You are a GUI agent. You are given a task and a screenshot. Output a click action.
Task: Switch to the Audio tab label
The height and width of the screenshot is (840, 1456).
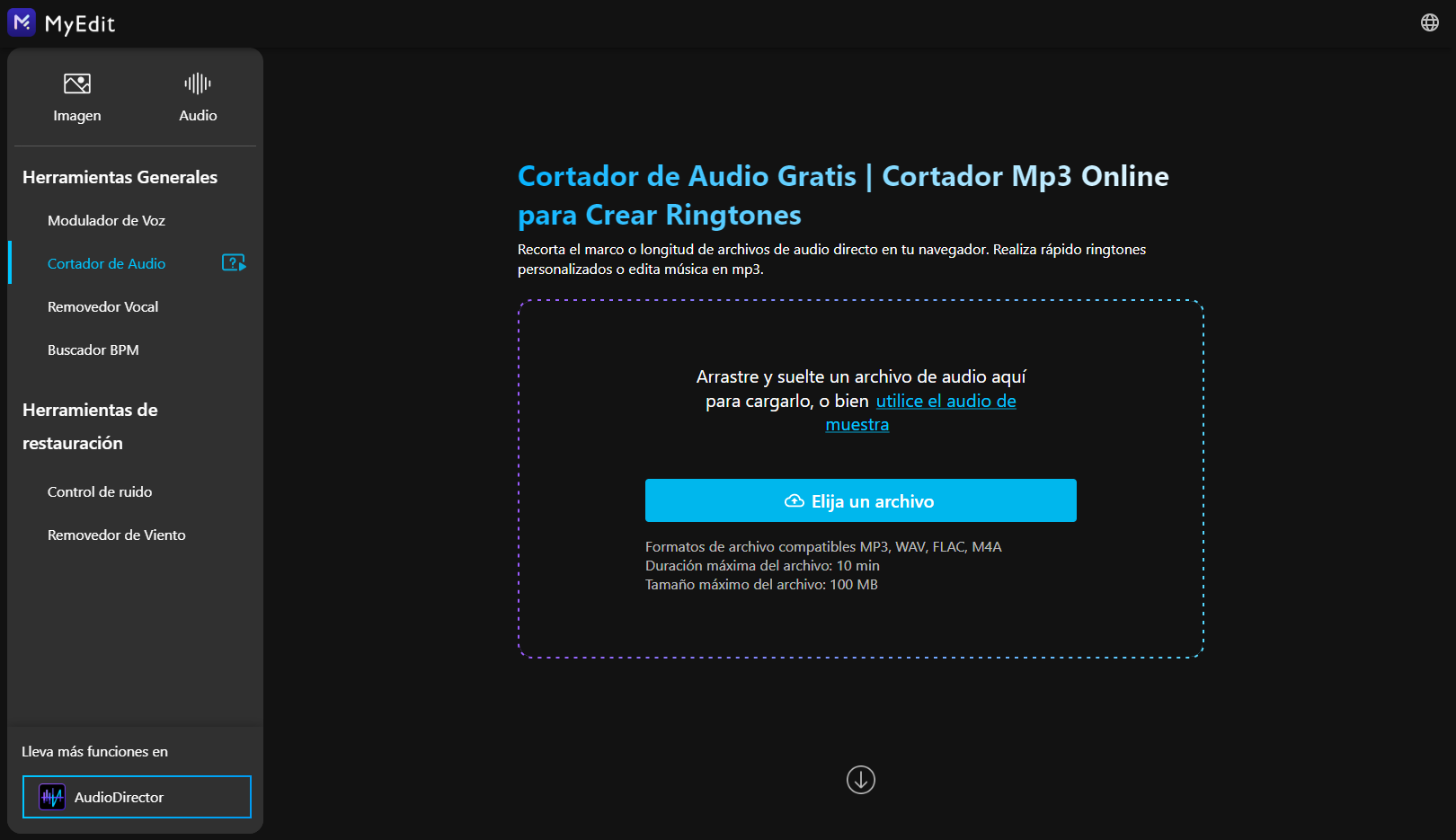coord(198,116)
